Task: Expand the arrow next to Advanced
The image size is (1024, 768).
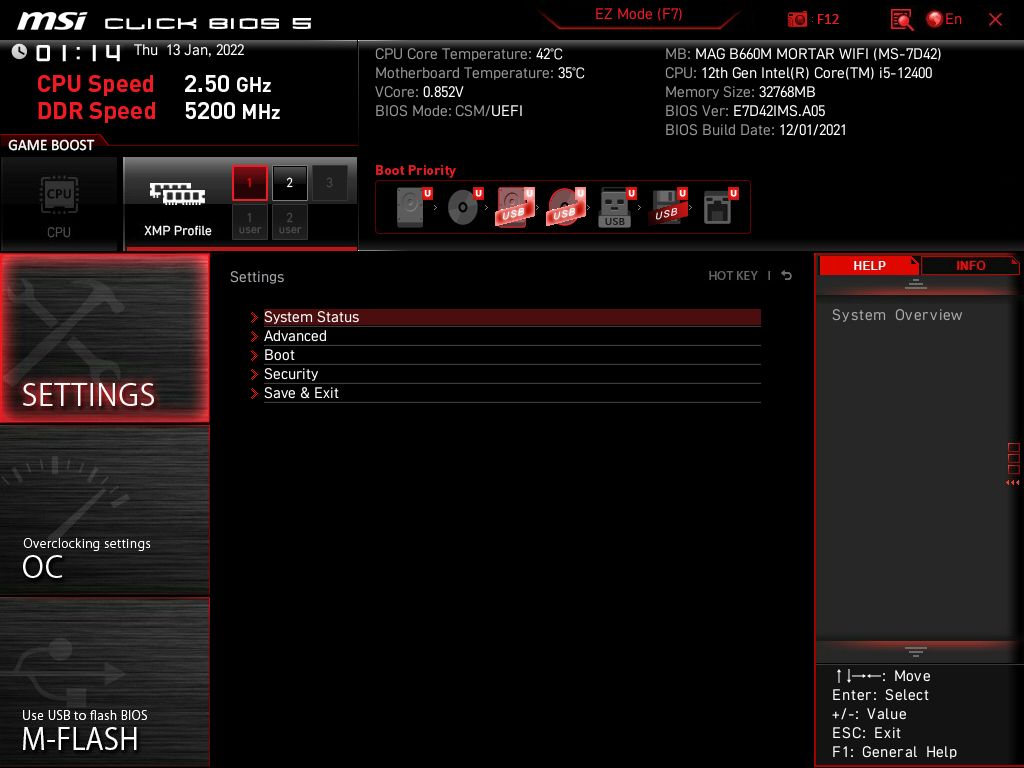Action: pyautogui.click(x=254, y=336)
